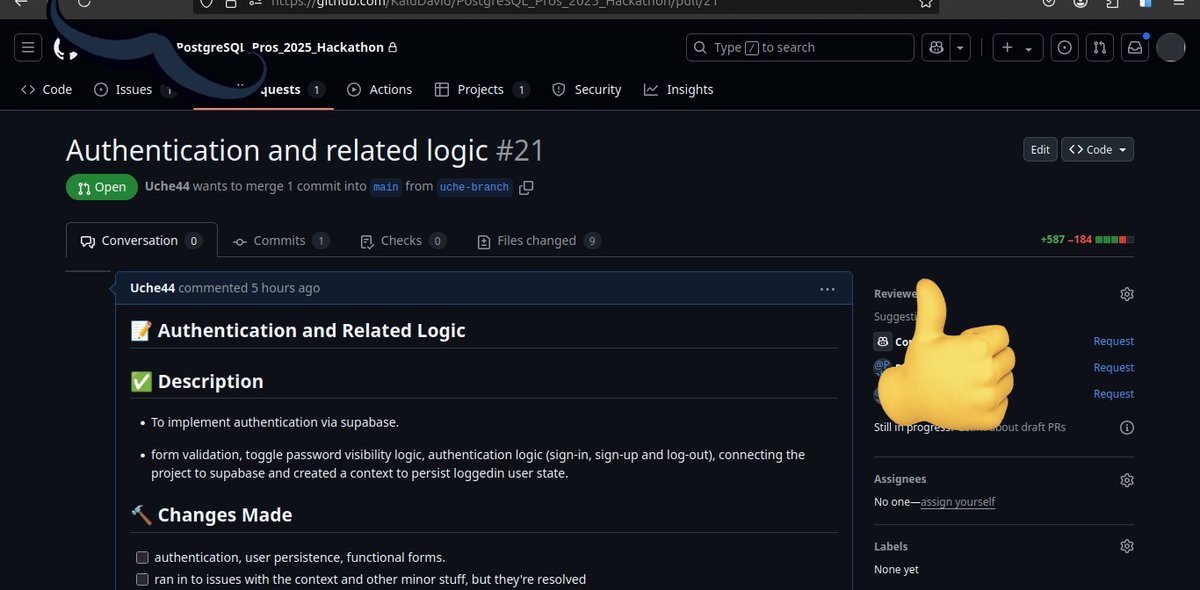Switch to the Projects tab
Screen dimensions: 1200x590
[x=482, y=89]
